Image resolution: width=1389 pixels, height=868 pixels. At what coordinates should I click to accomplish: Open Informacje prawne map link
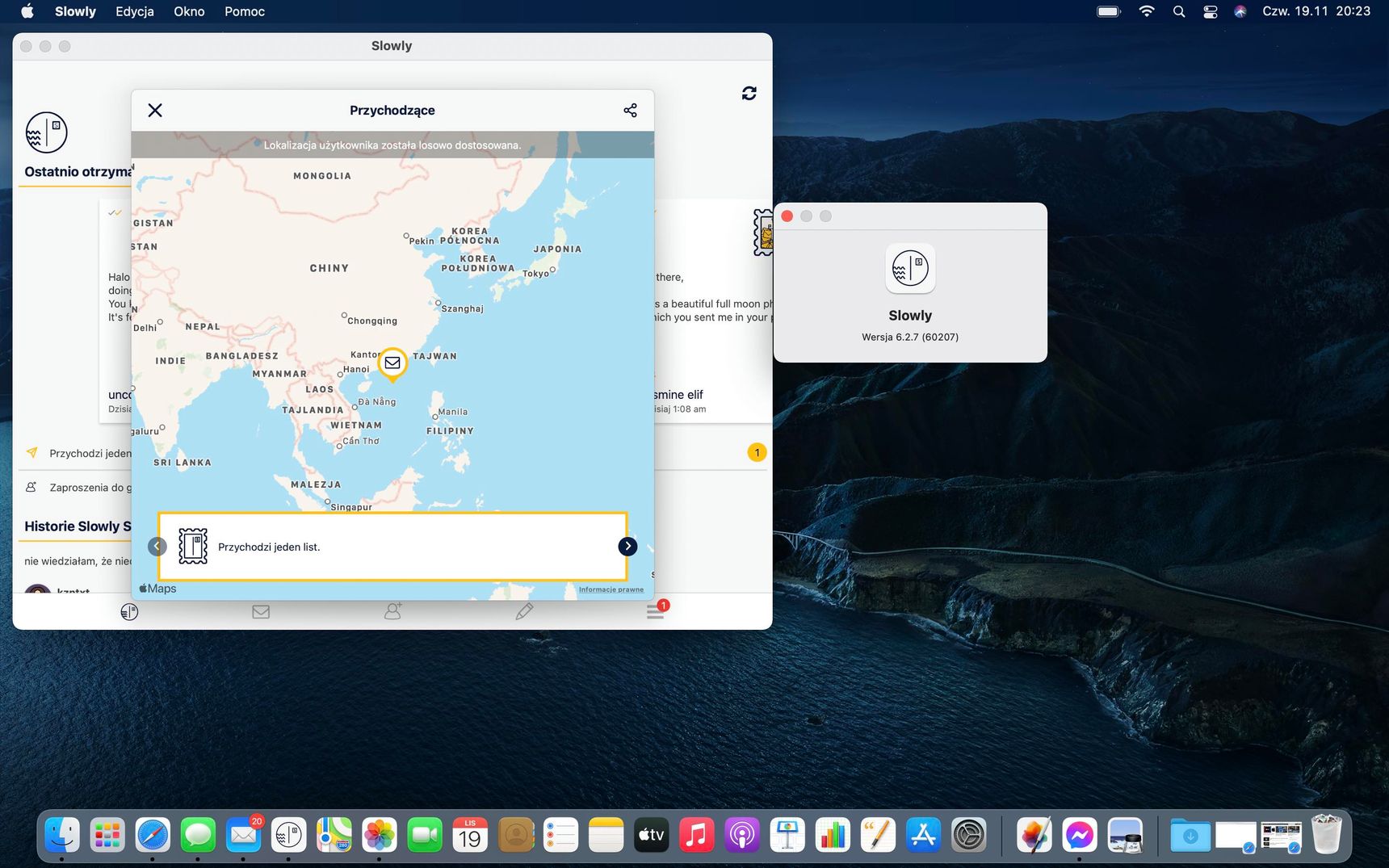pyautogui.click(x=611, y=589)
